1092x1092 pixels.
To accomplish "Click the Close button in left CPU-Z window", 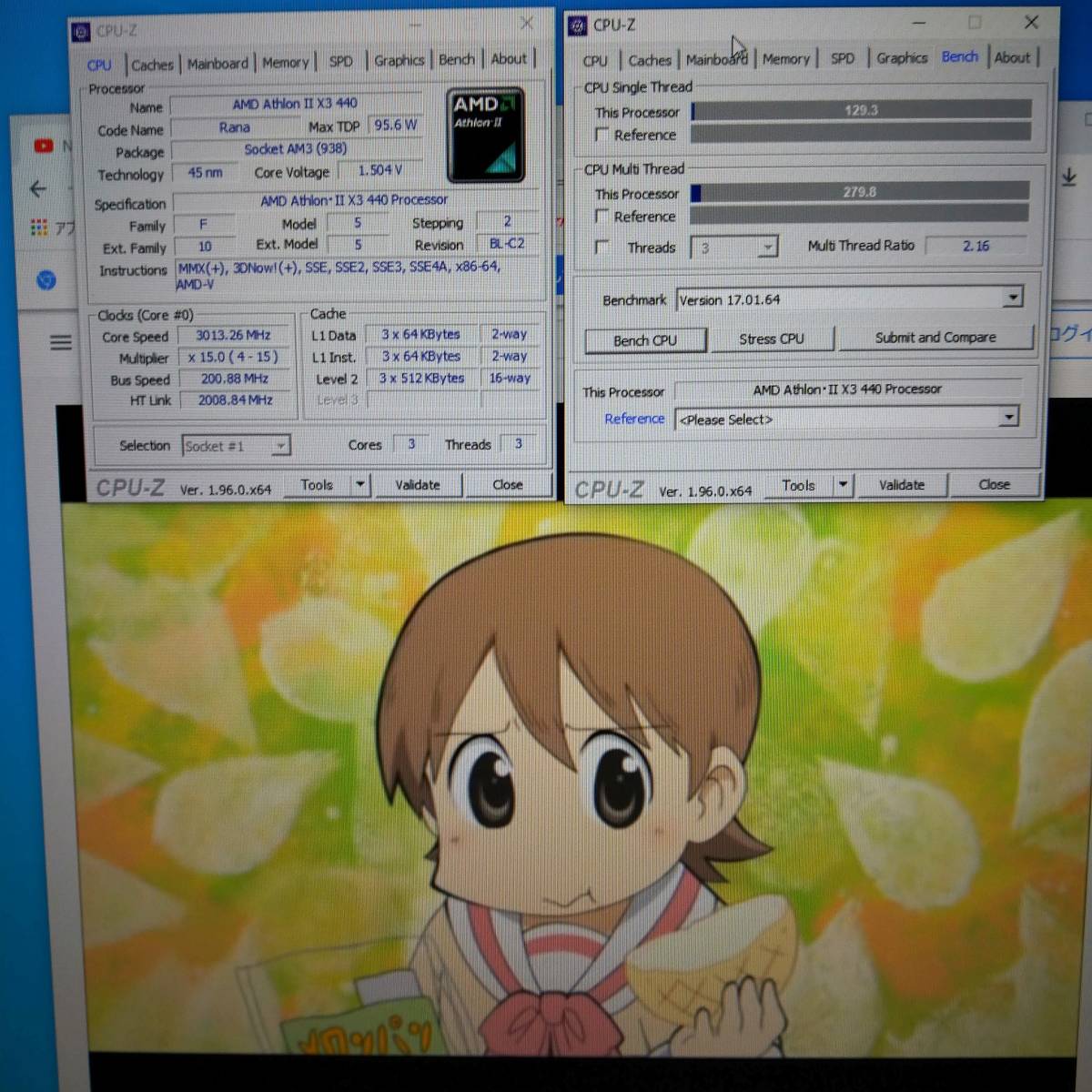I will tap(508, 485).
